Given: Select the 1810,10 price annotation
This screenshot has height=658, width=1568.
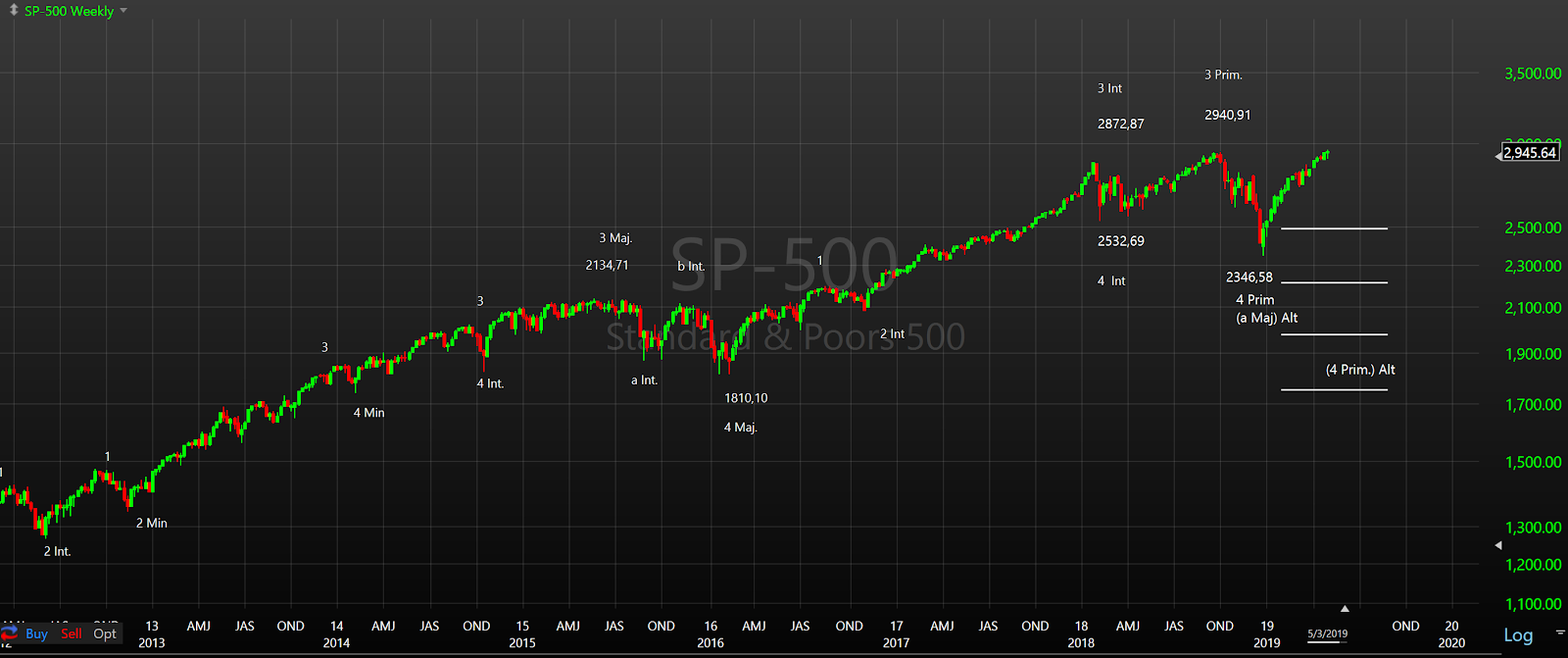Looking at the screenshot, I should (x=746, y=398).
